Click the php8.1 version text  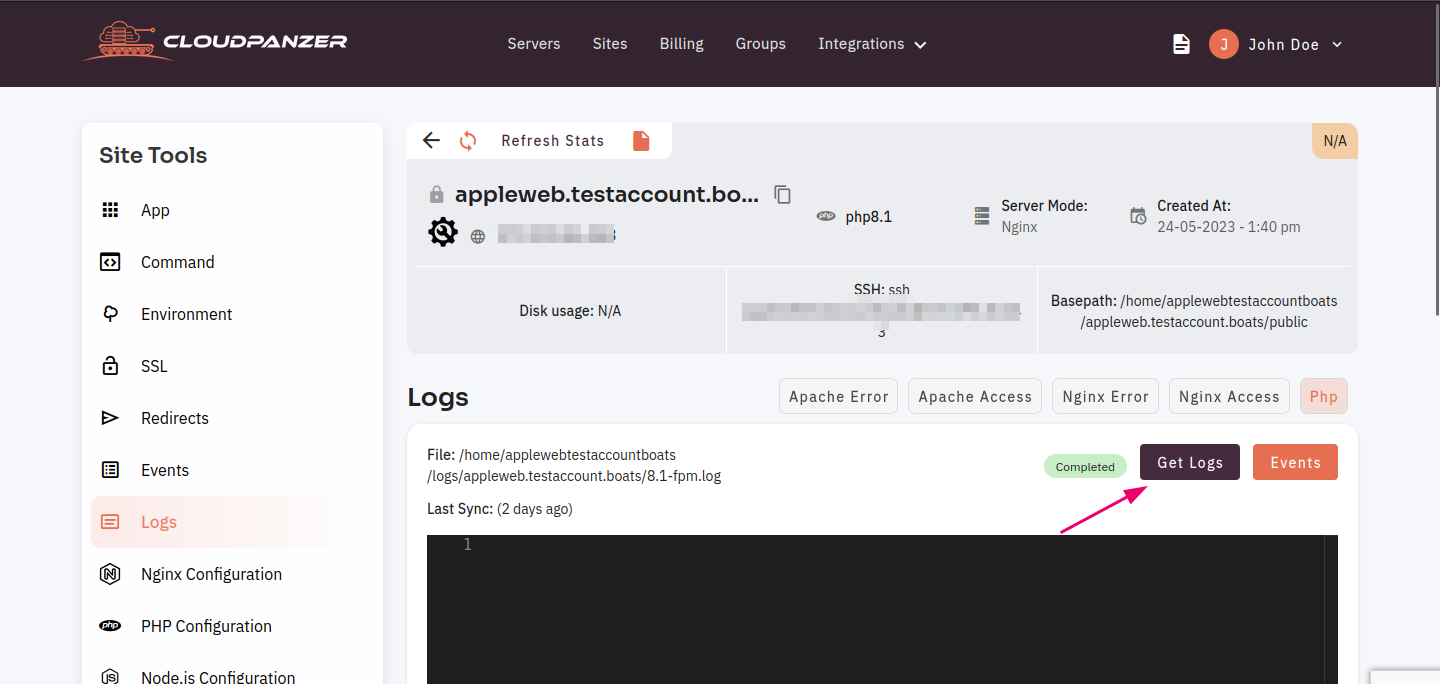point(869,216)
